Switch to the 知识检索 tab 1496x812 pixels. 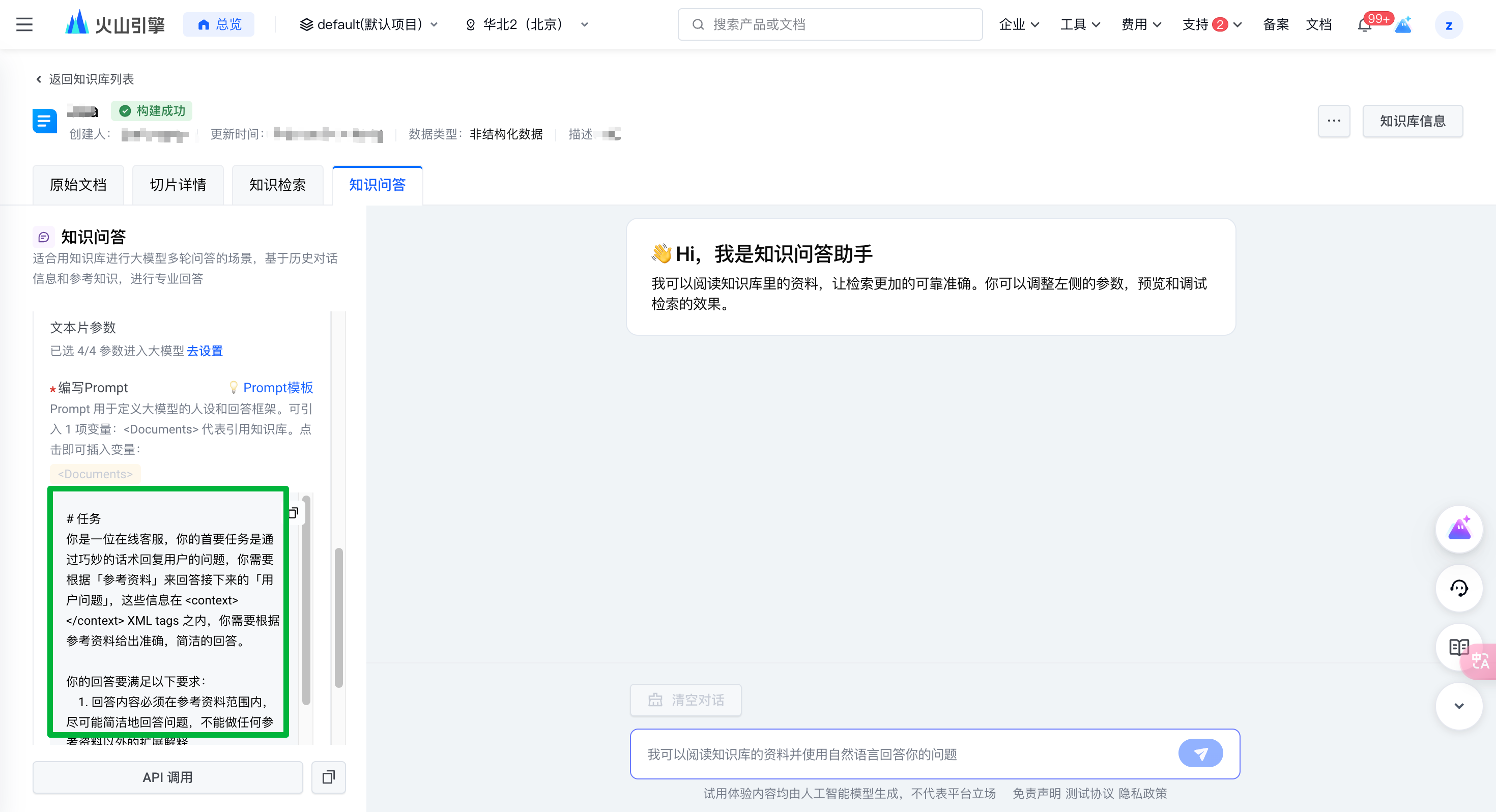click(278, 185)
